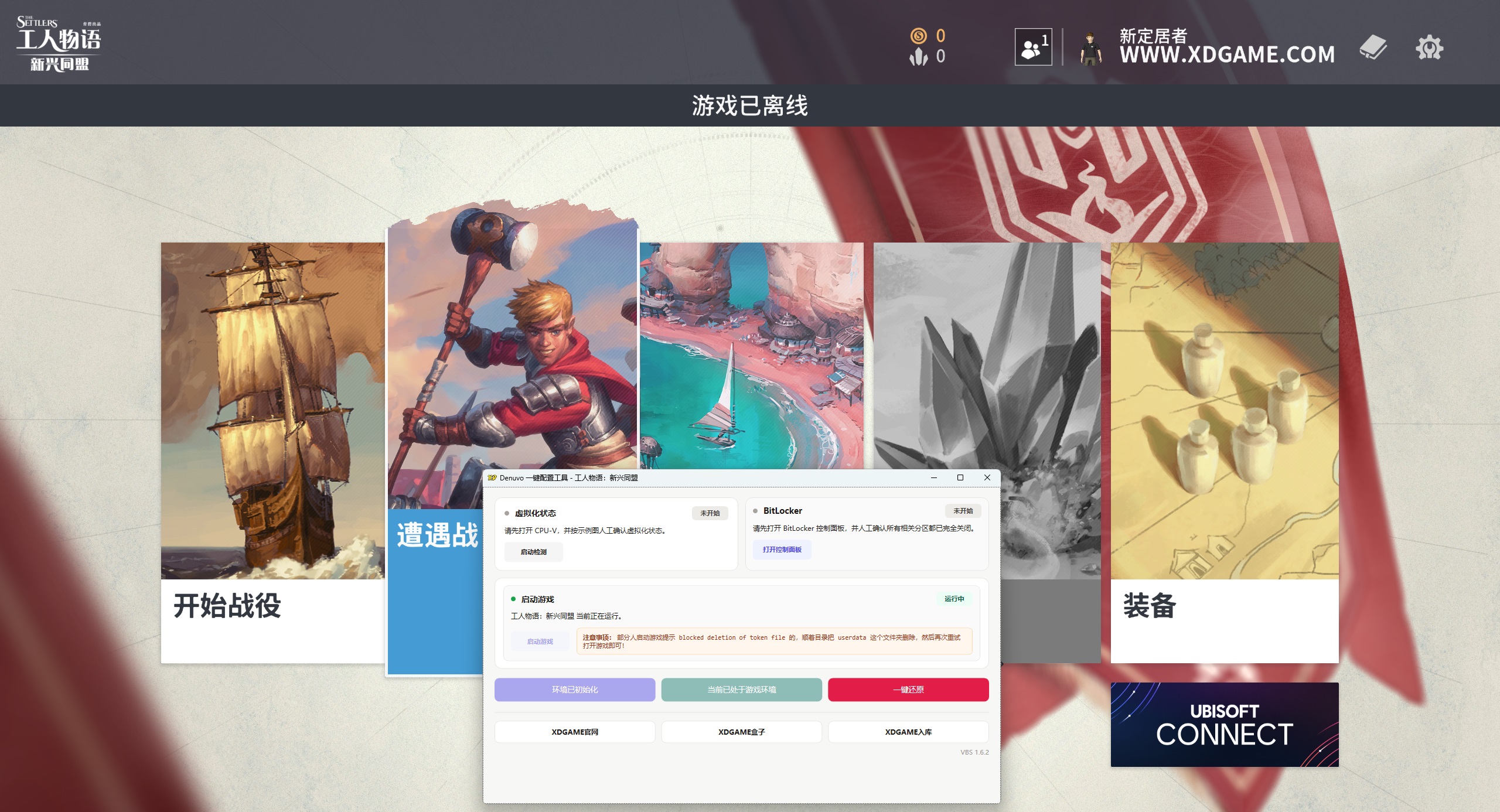Click the 未开始 badge on BitLocker panel
This screenshot has height=812, width=1500.
tap(964, 510)
